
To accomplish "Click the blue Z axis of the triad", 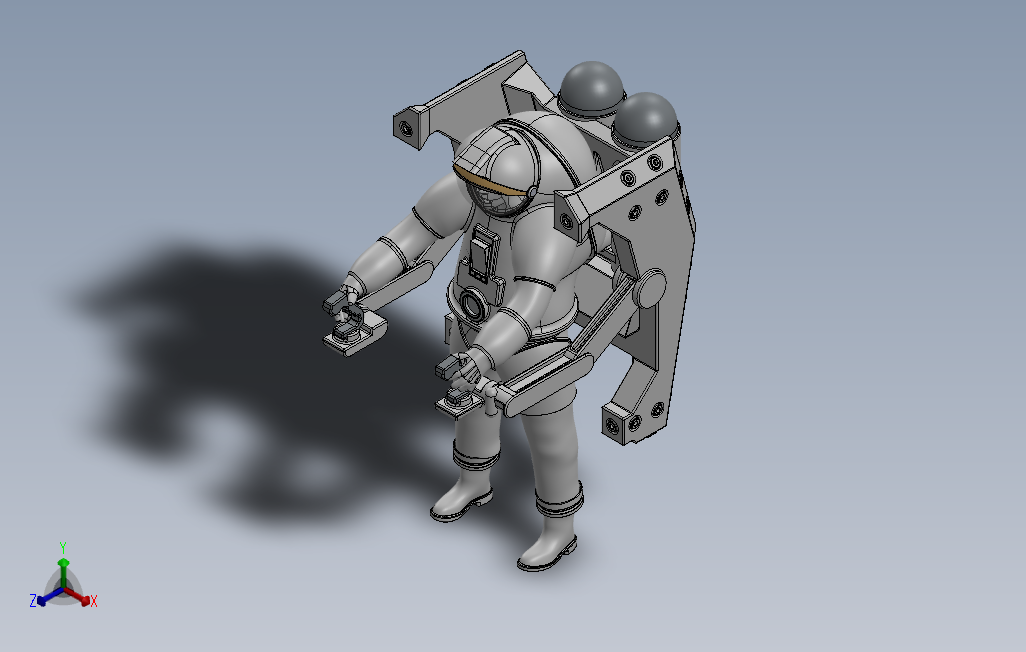I will tap(48, 597).
